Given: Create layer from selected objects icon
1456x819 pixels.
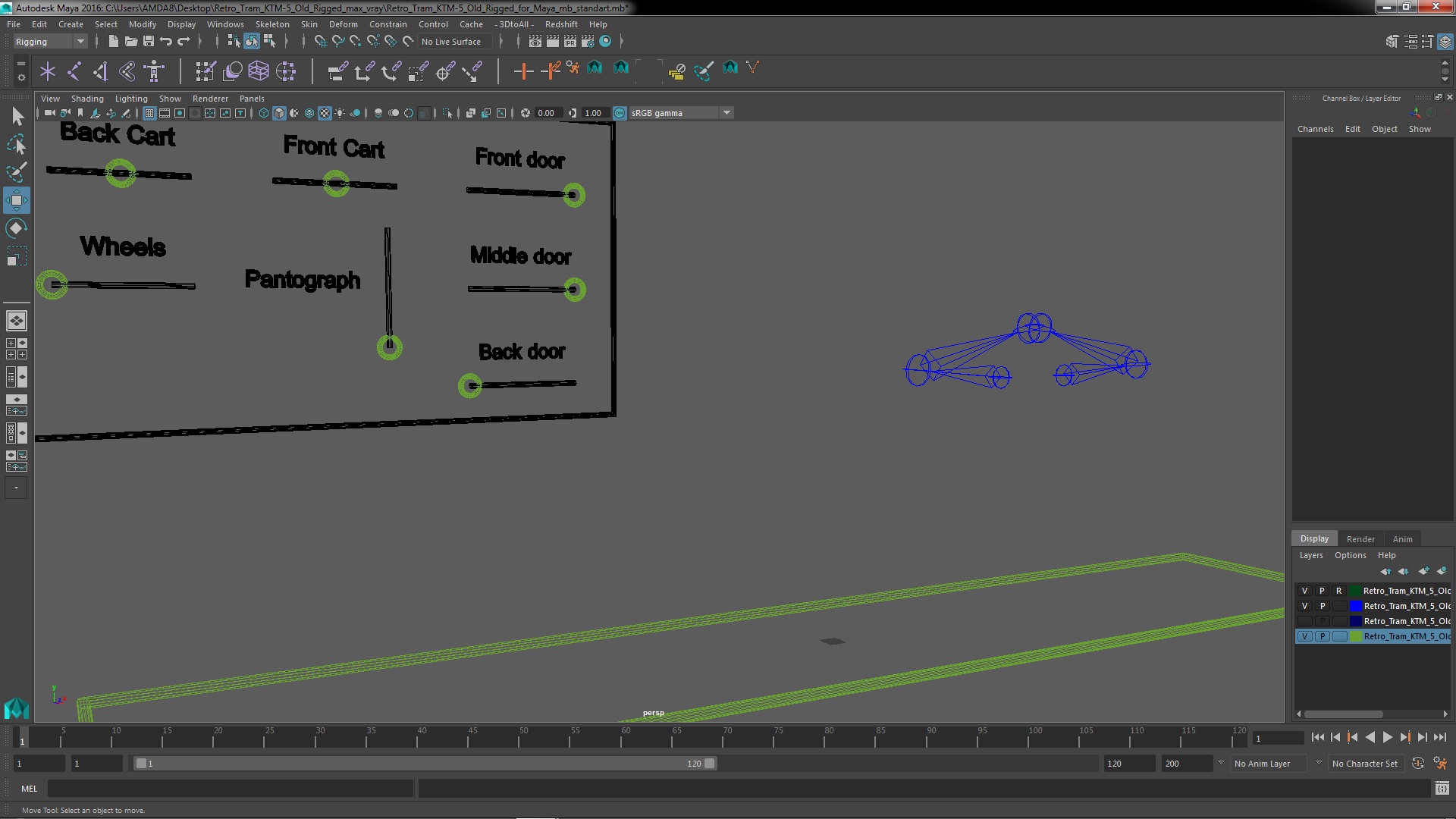Looking at the screenshot, I should 1442,571.
